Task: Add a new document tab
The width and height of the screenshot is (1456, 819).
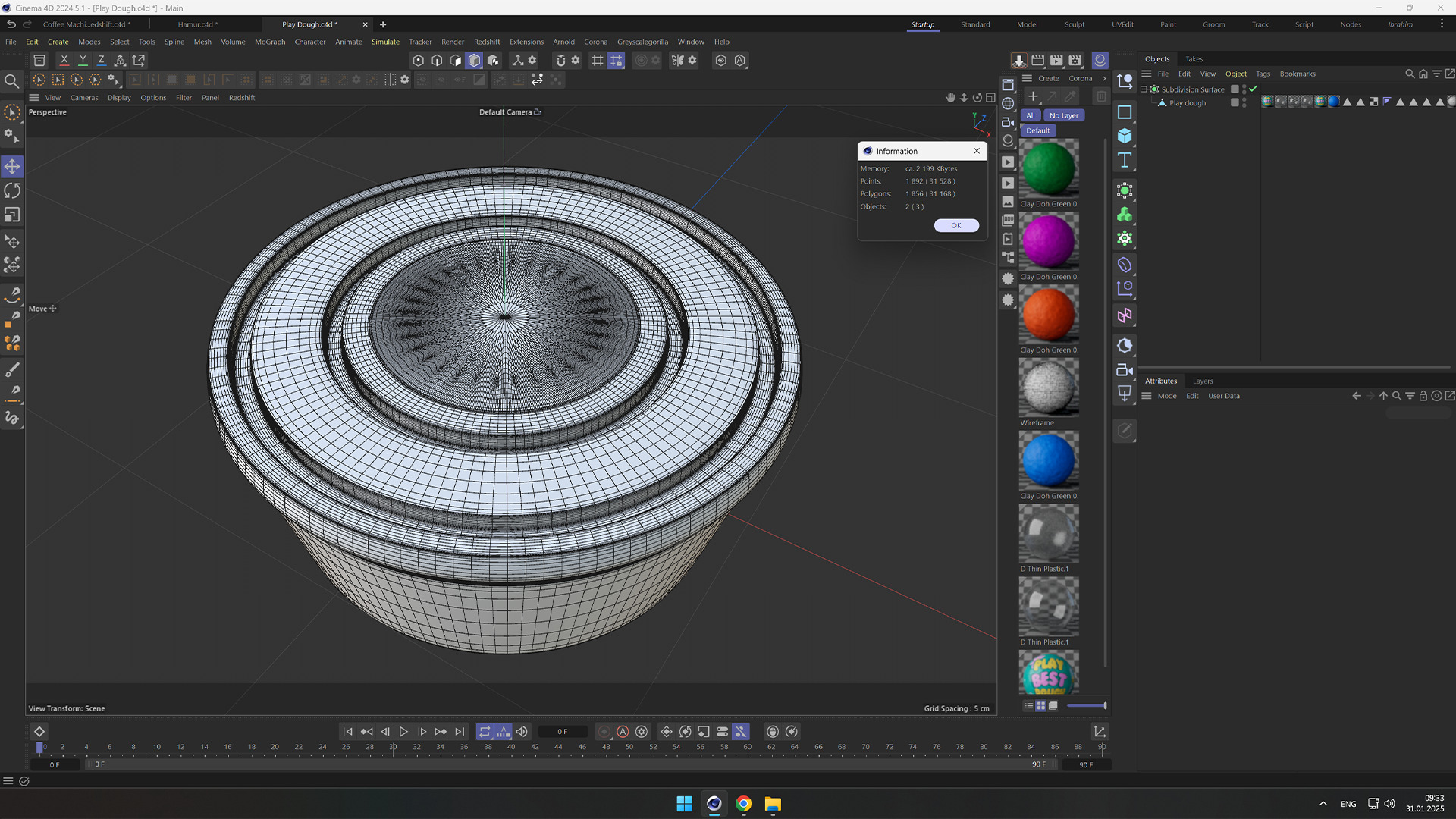Action: (383, 24)
